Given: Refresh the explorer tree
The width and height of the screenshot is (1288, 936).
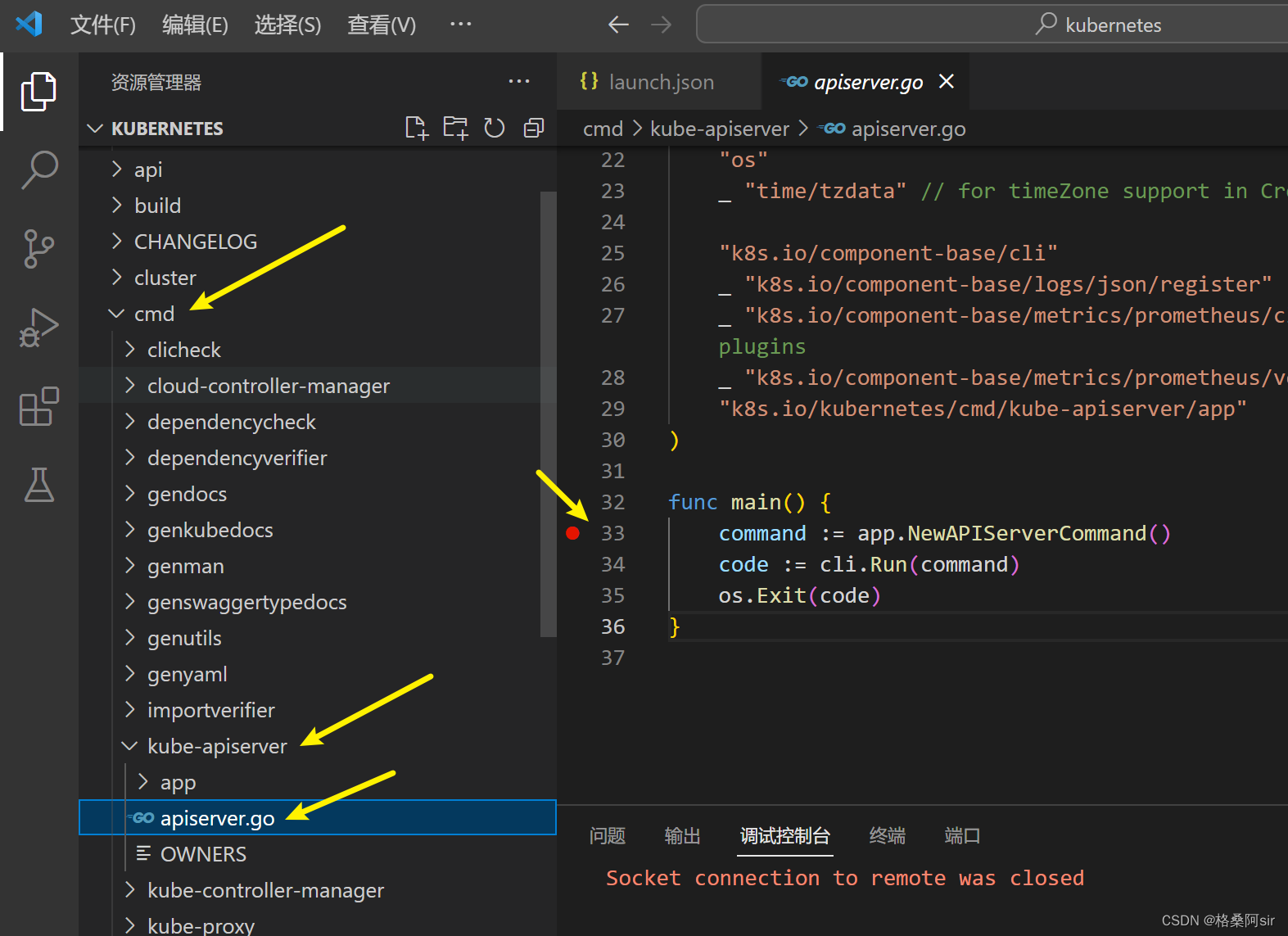Looking at the screenshot, I should (494, 128).
